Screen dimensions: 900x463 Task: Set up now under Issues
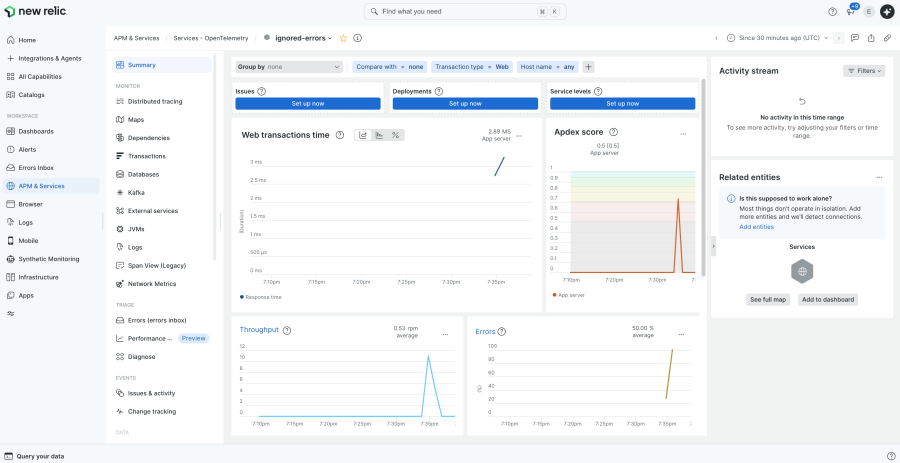coord(308,104)
